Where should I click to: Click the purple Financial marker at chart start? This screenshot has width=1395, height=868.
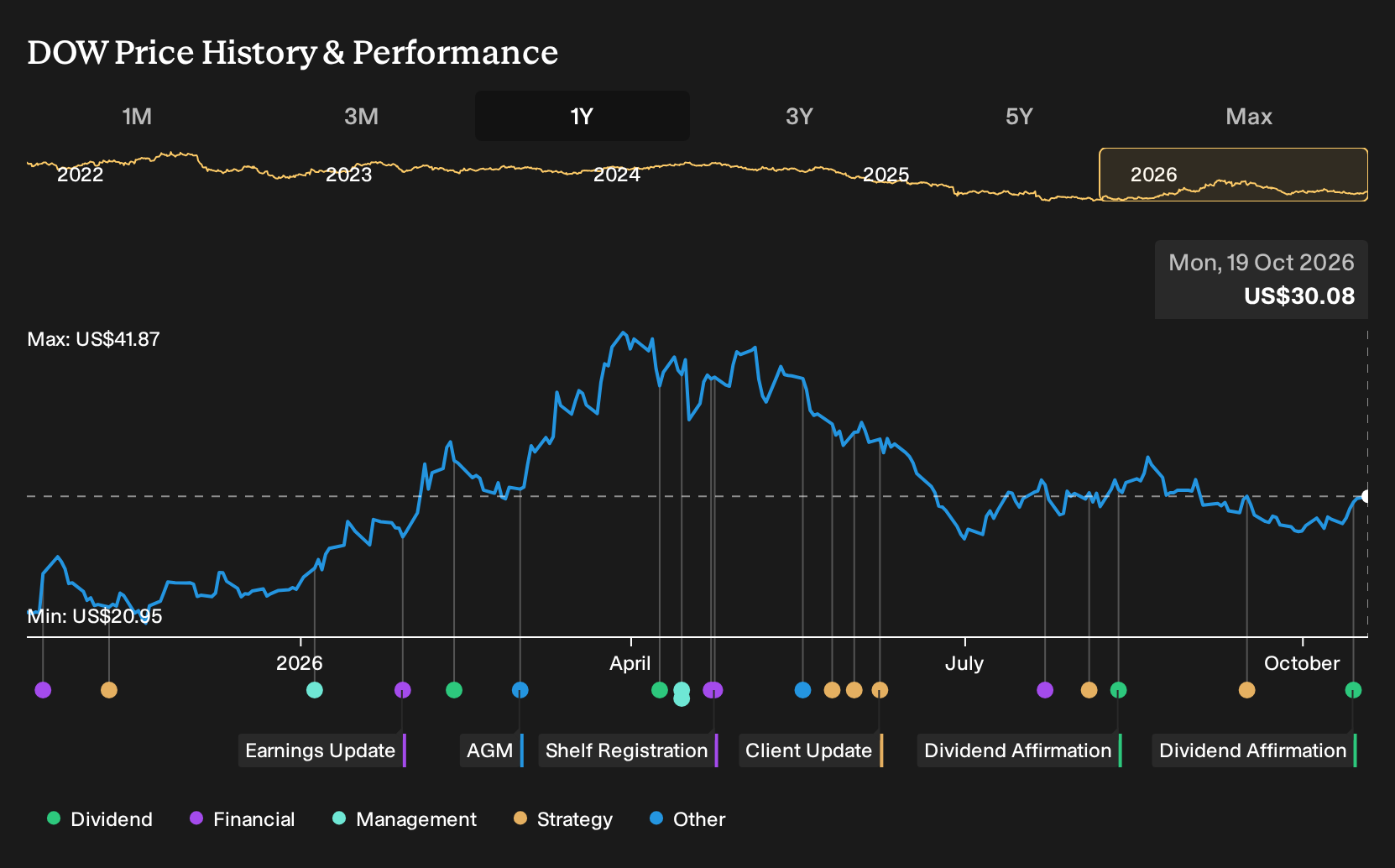pos(43,690)
